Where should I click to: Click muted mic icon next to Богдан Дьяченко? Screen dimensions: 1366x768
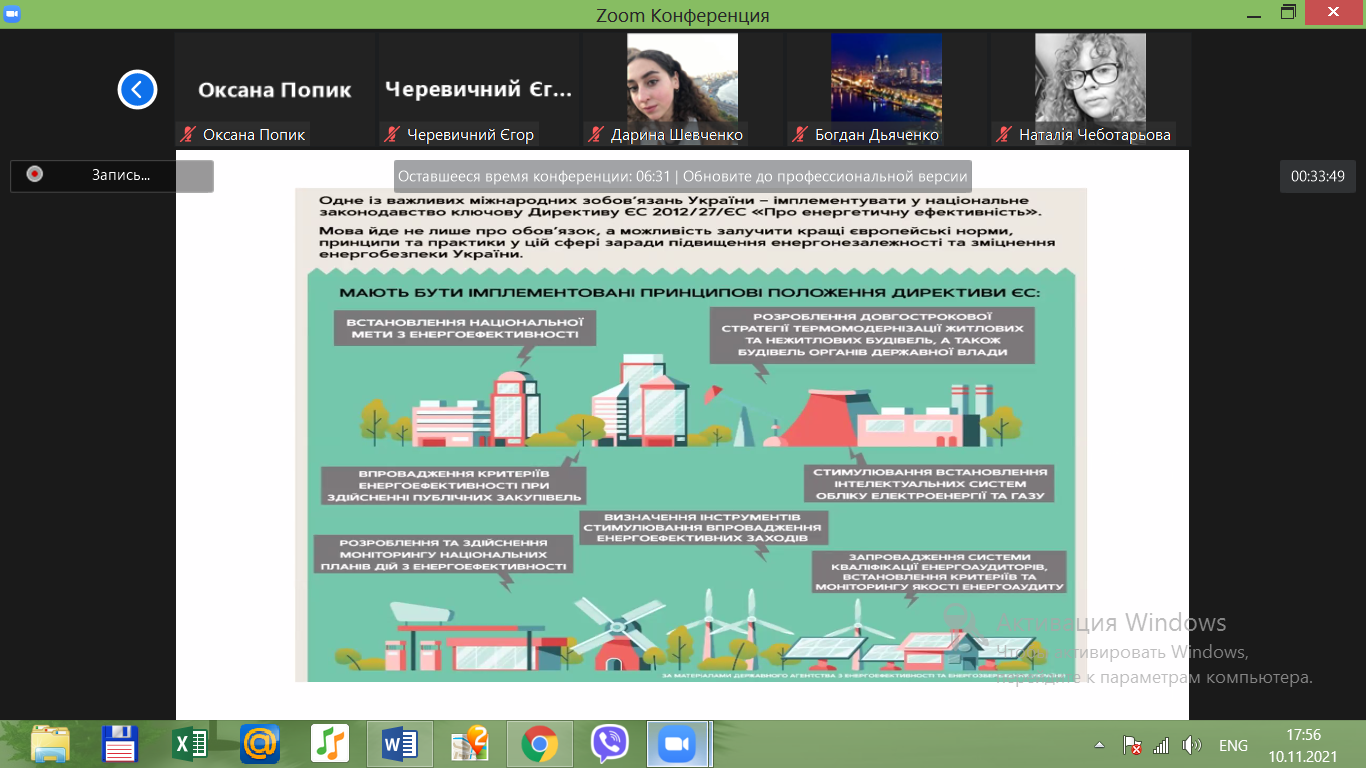[799, 134]
